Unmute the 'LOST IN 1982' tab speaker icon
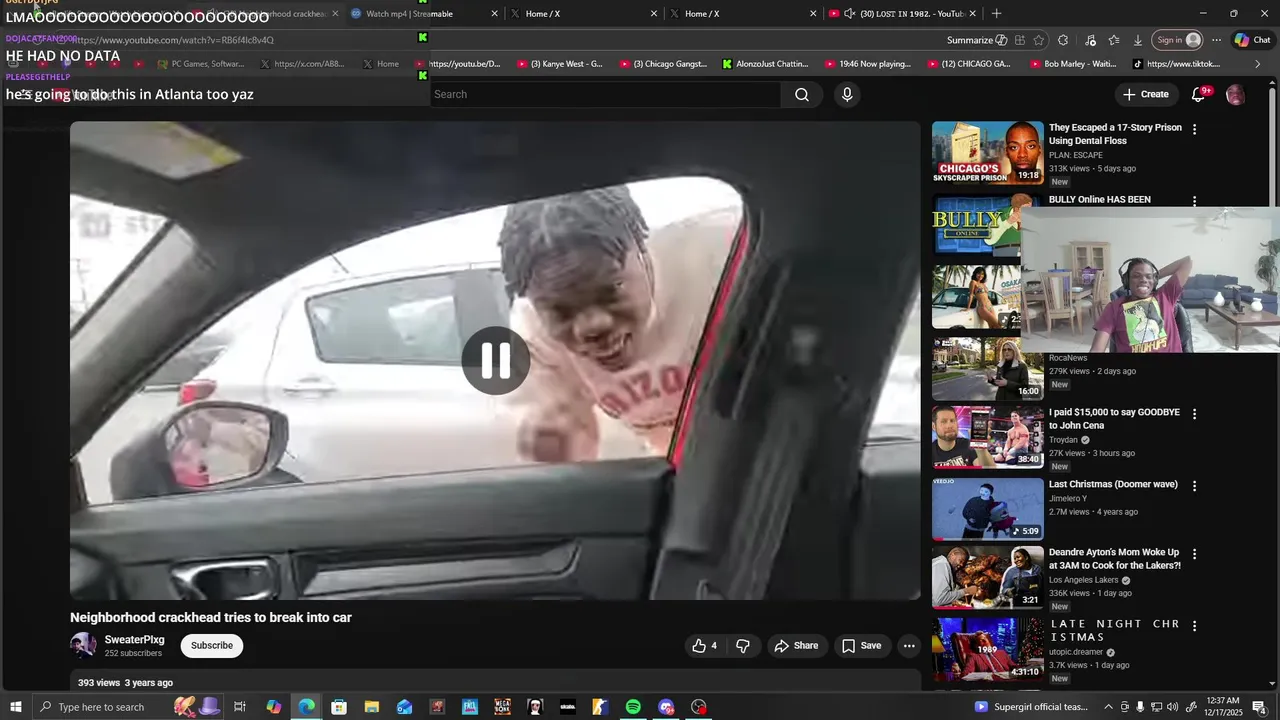This screenshot has width=1280, height=720. [849, 14]
